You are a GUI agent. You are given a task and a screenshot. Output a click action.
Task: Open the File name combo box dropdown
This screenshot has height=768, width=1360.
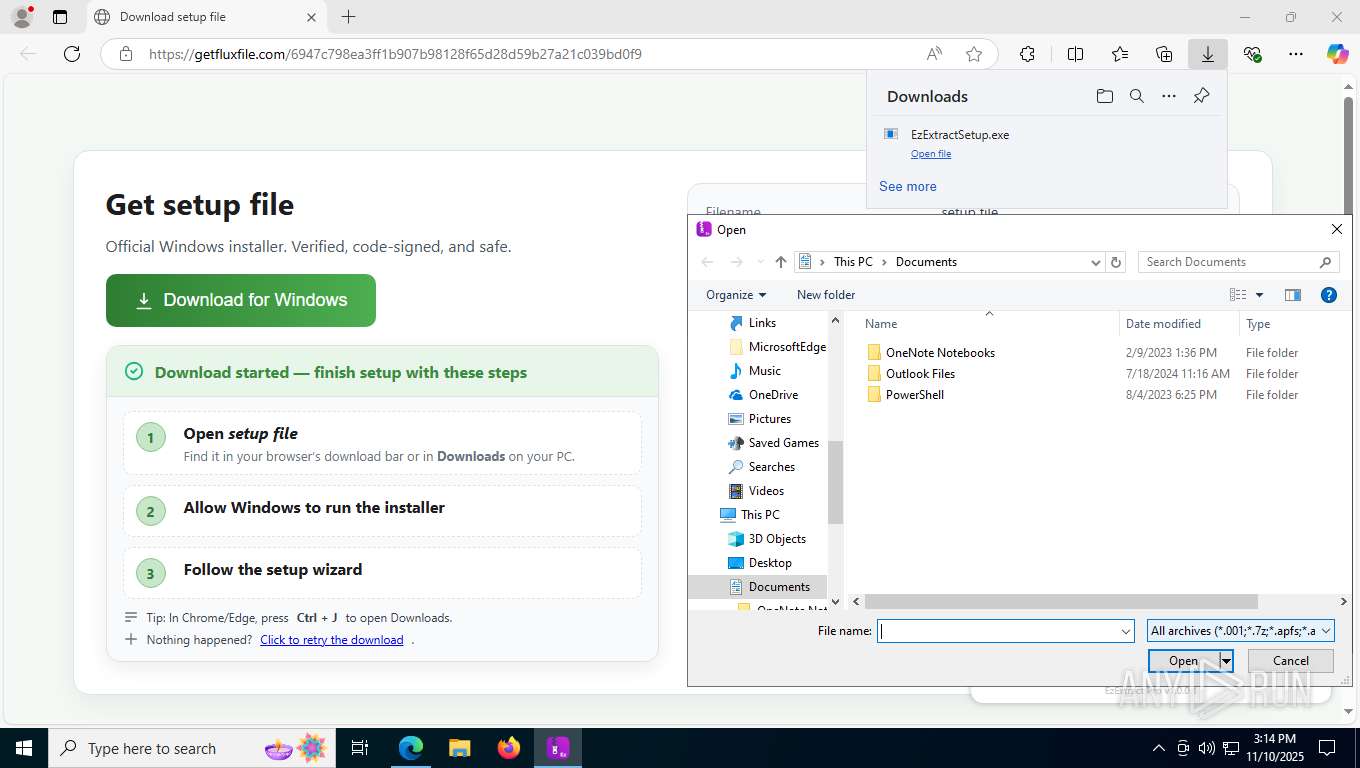(x=1126, y=631)
